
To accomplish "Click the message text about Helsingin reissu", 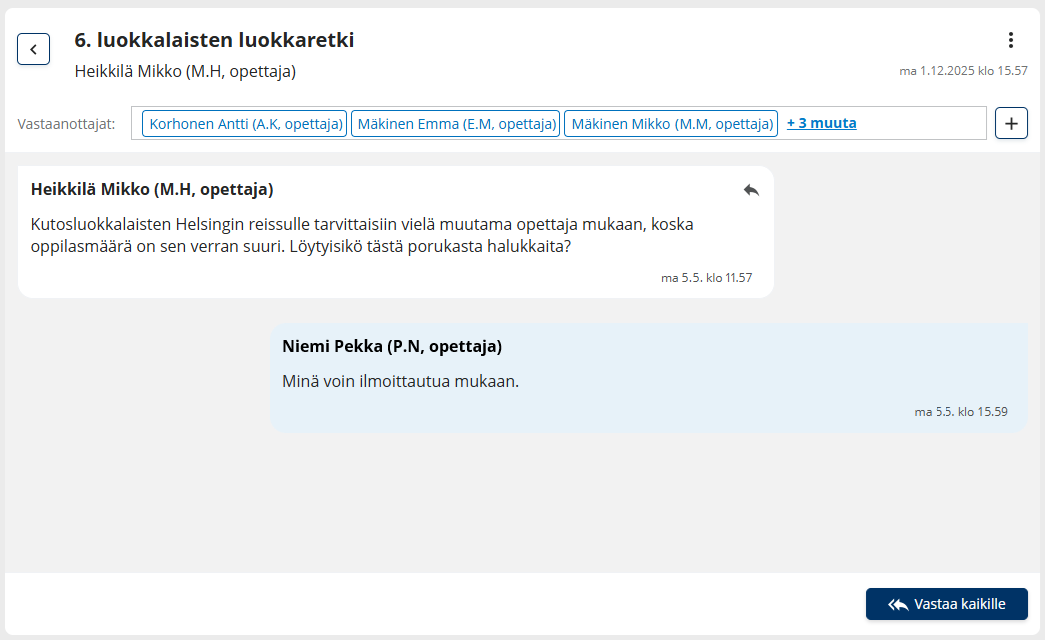I will point(362,235).
